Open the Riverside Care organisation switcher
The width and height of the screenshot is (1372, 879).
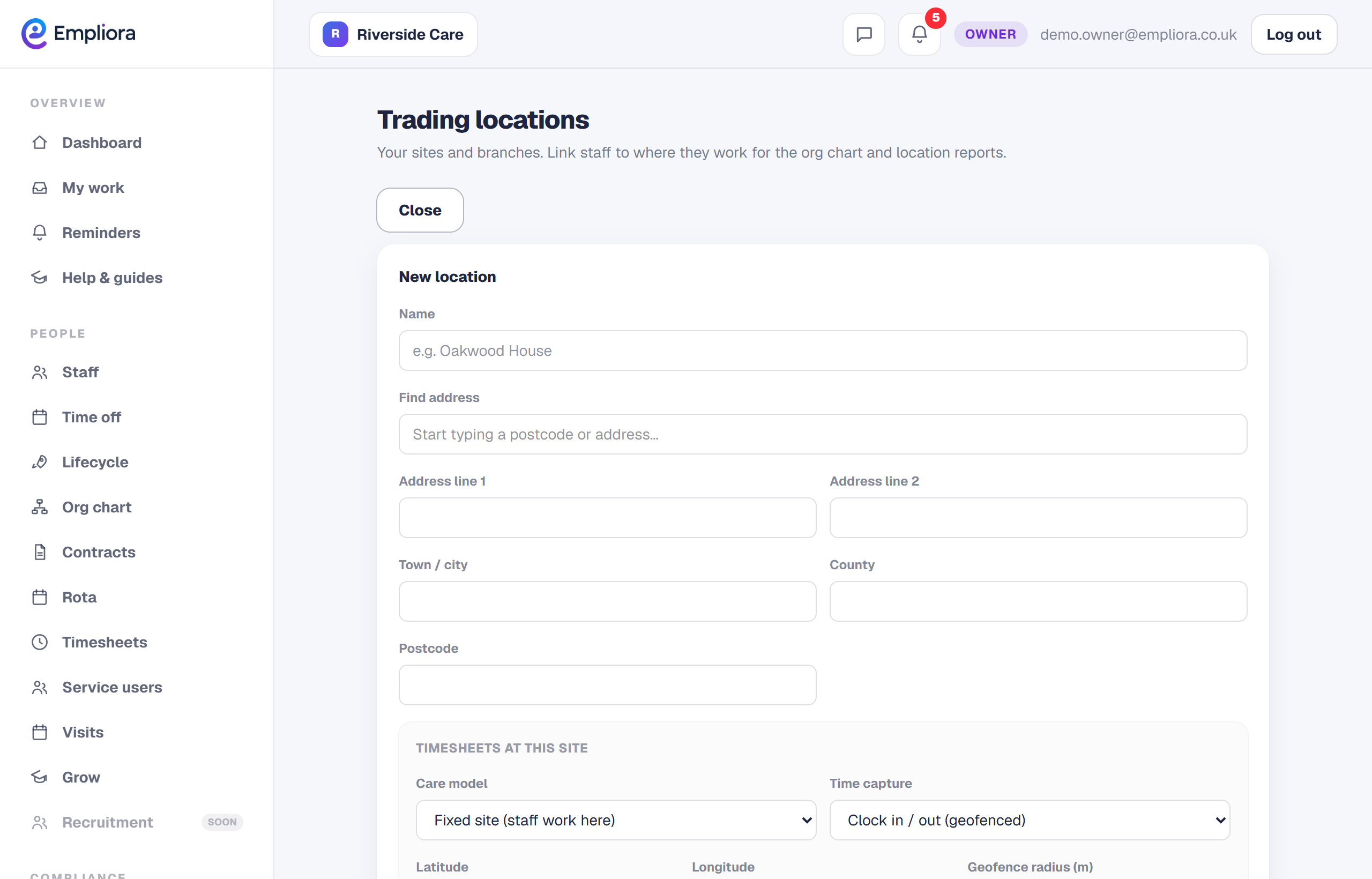[393, 34]
